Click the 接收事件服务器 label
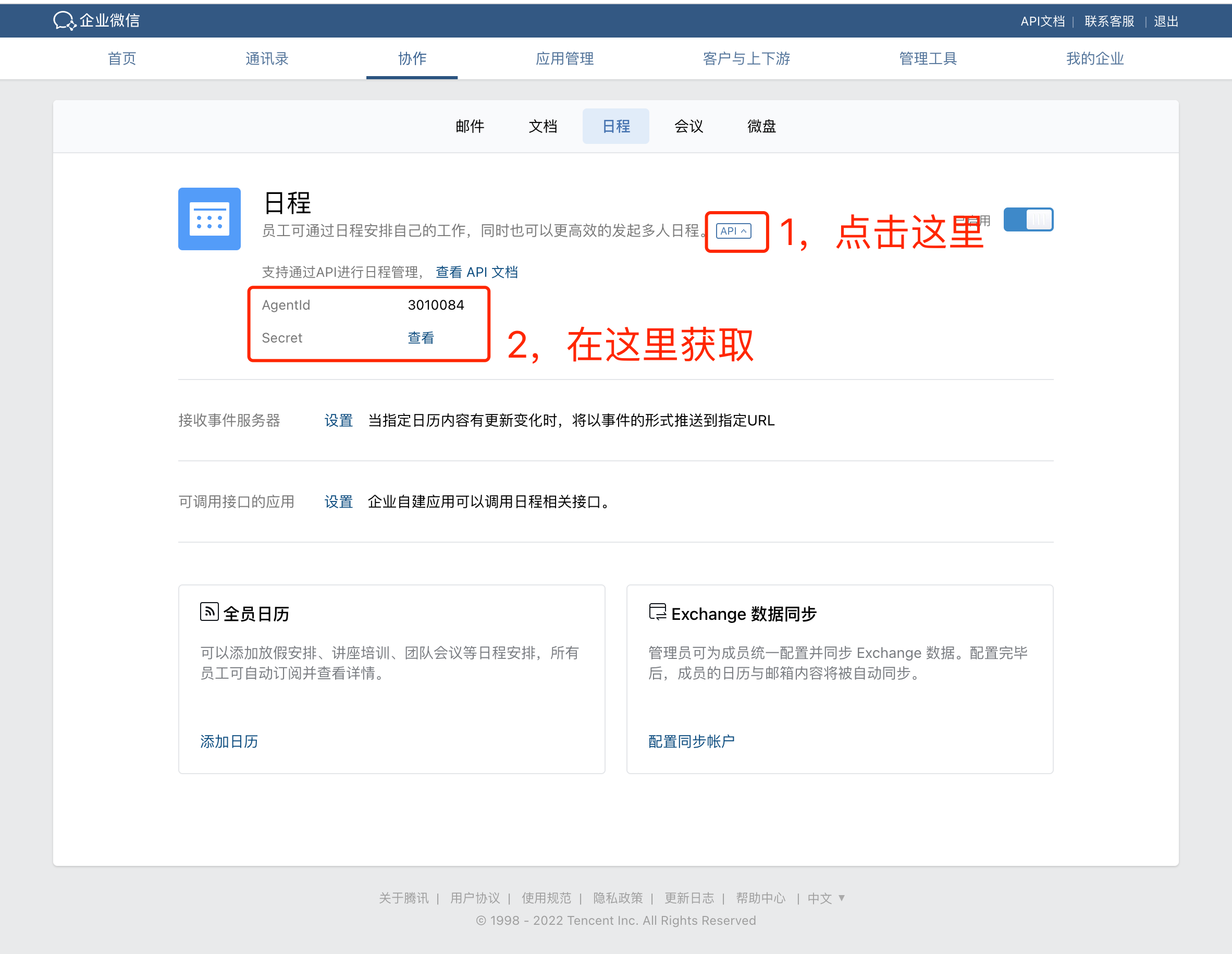 tap(229, 420)
